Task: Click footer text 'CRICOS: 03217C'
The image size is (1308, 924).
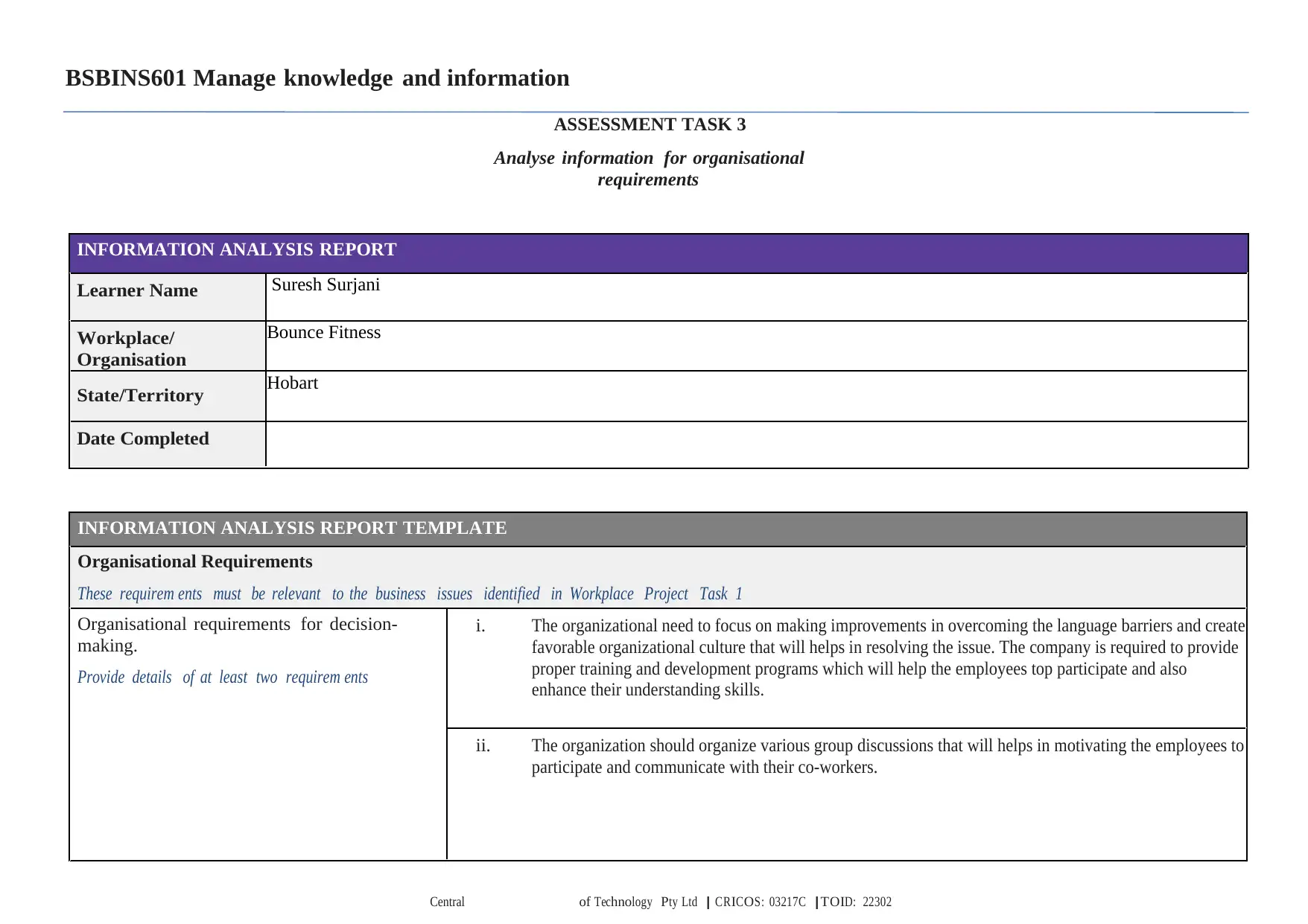Action: (x=760, y=902)
